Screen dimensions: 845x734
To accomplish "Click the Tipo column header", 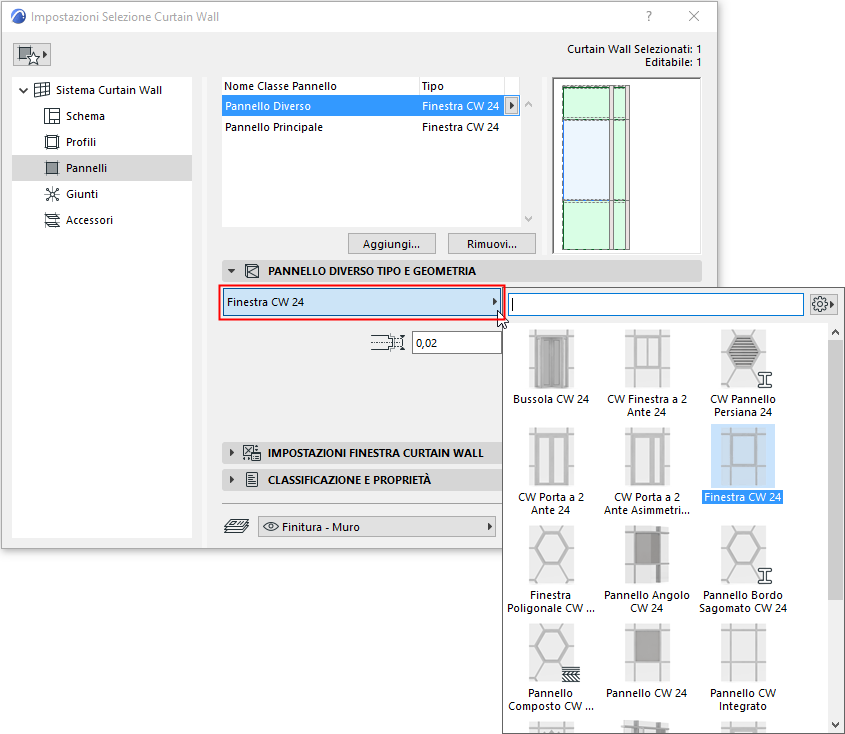I will pos(462,86).
